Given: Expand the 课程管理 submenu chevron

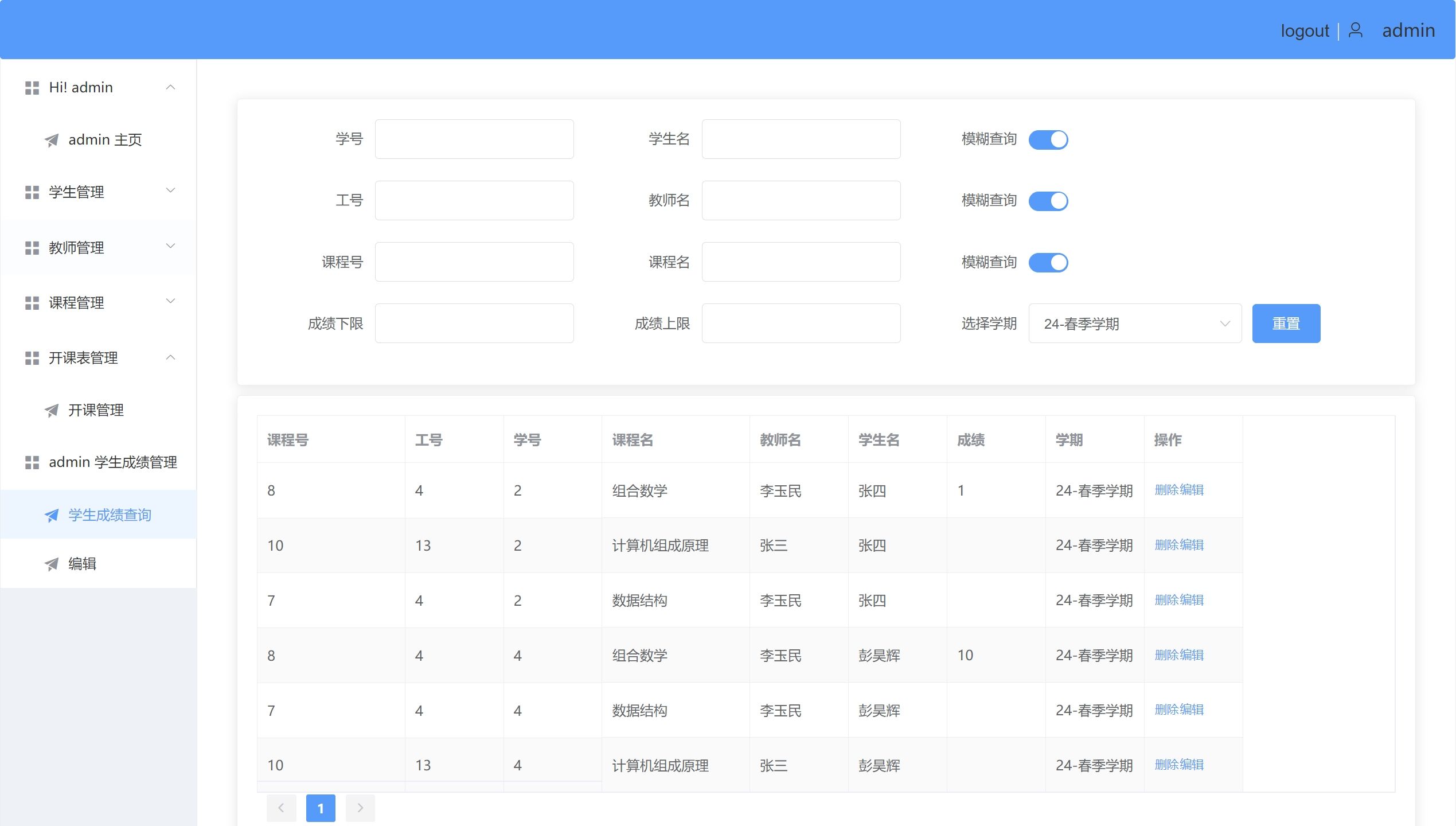Looking at the screenshot, I should click(x=170, y=301).
